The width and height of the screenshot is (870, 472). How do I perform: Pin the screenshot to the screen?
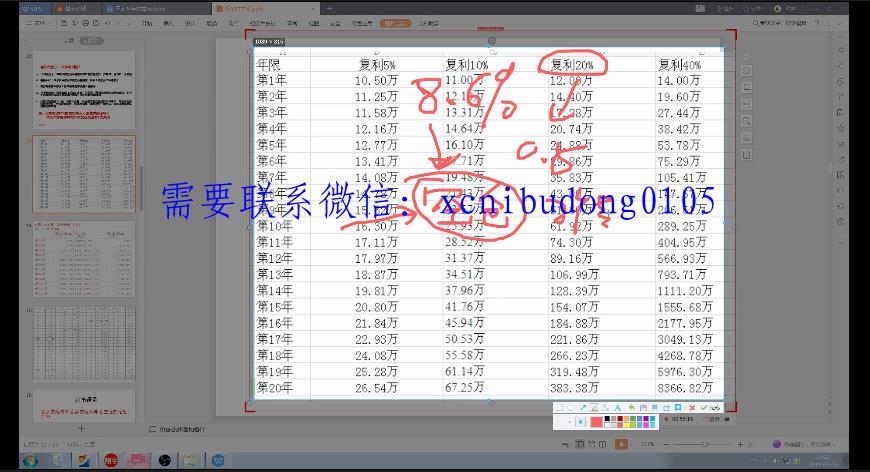(x=678, y=408)
